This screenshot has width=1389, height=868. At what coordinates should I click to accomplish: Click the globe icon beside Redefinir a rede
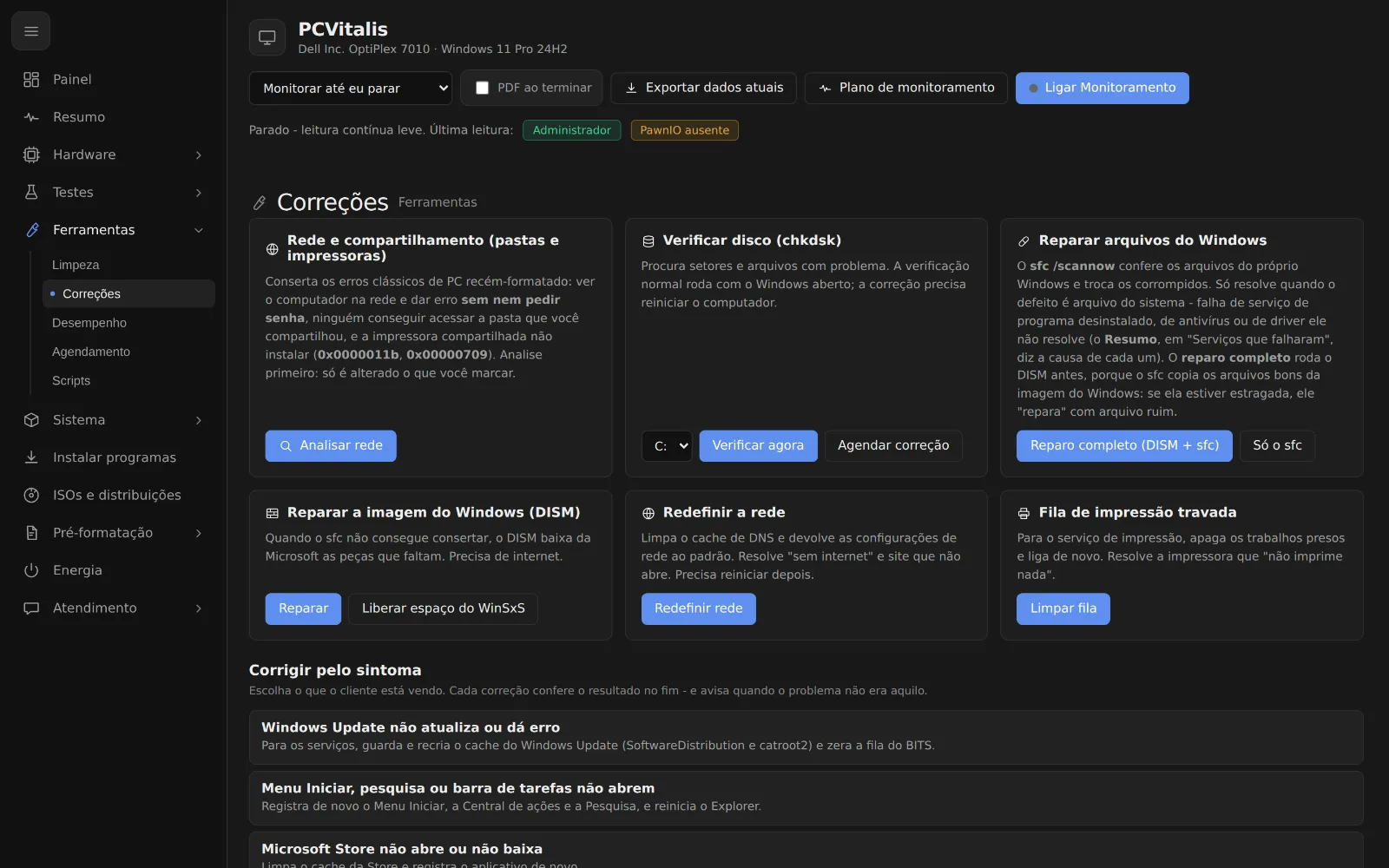click(648, 513)
